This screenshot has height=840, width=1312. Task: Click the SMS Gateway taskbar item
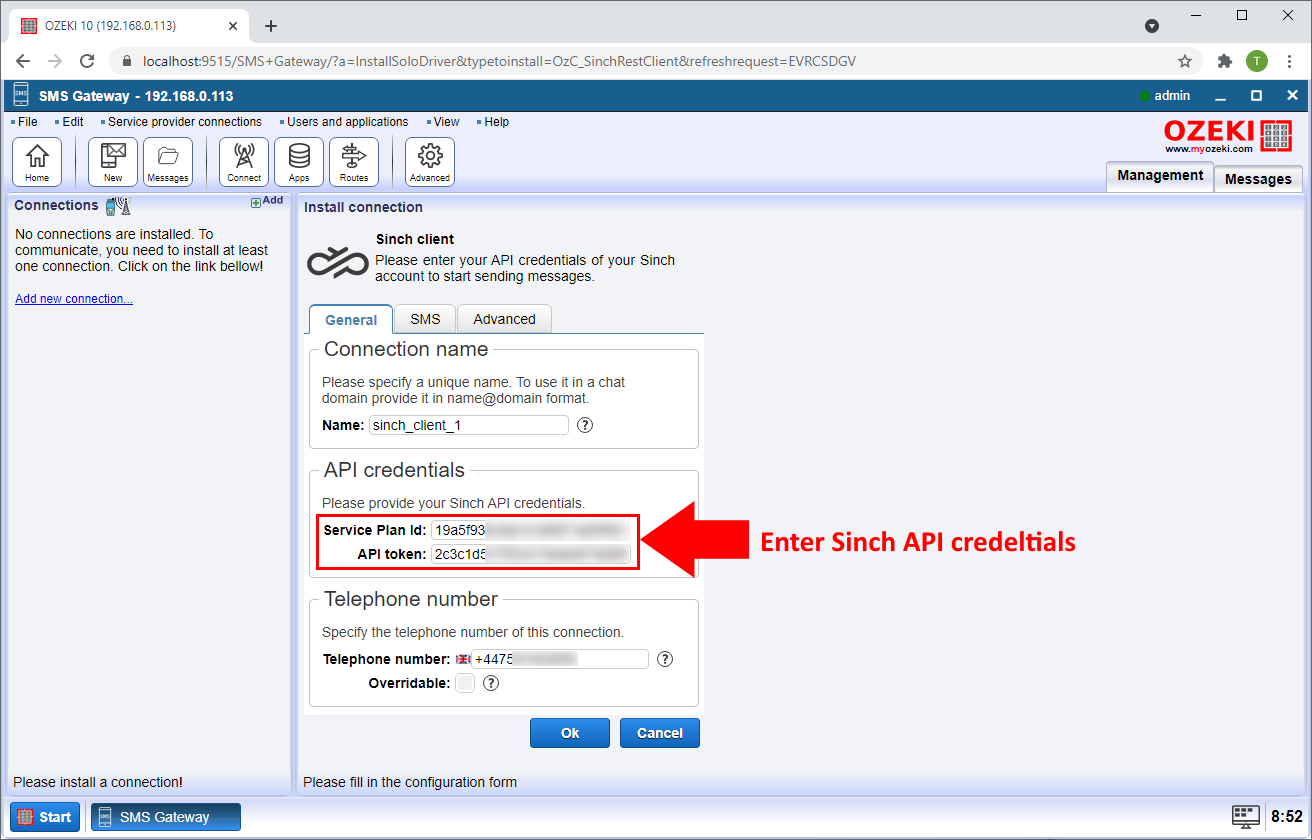pos(166,817)
